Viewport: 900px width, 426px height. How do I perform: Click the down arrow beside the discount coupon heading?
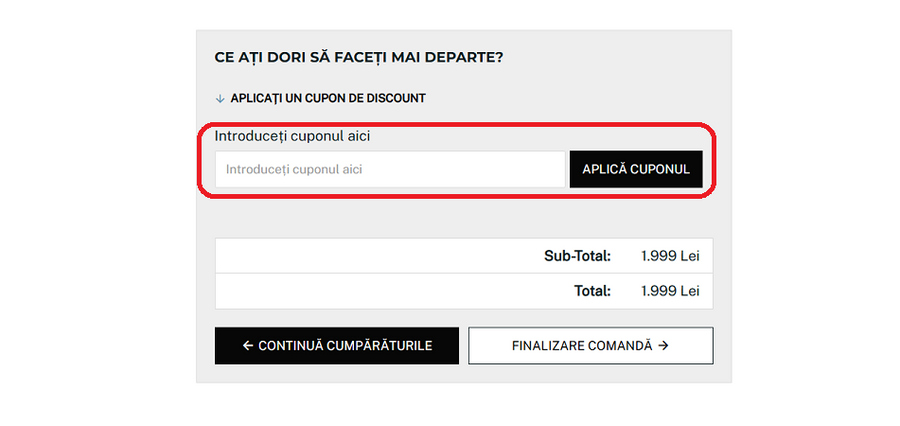220,98
